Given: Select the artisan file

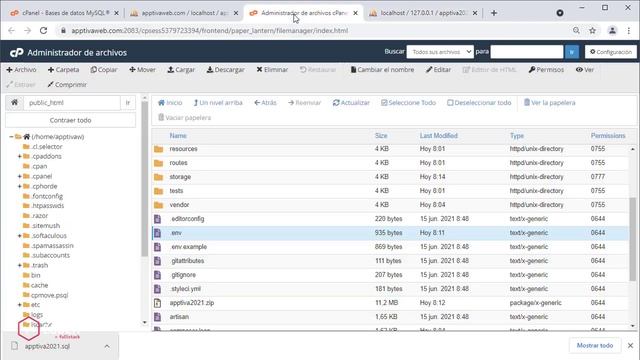Looking at the screenshot, I should point(179,317).
